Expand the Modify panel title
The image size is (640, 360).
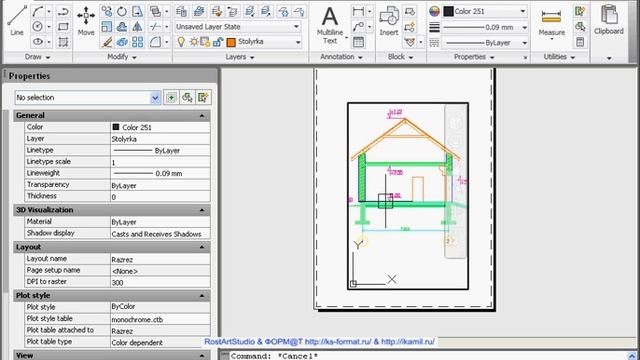122,57
